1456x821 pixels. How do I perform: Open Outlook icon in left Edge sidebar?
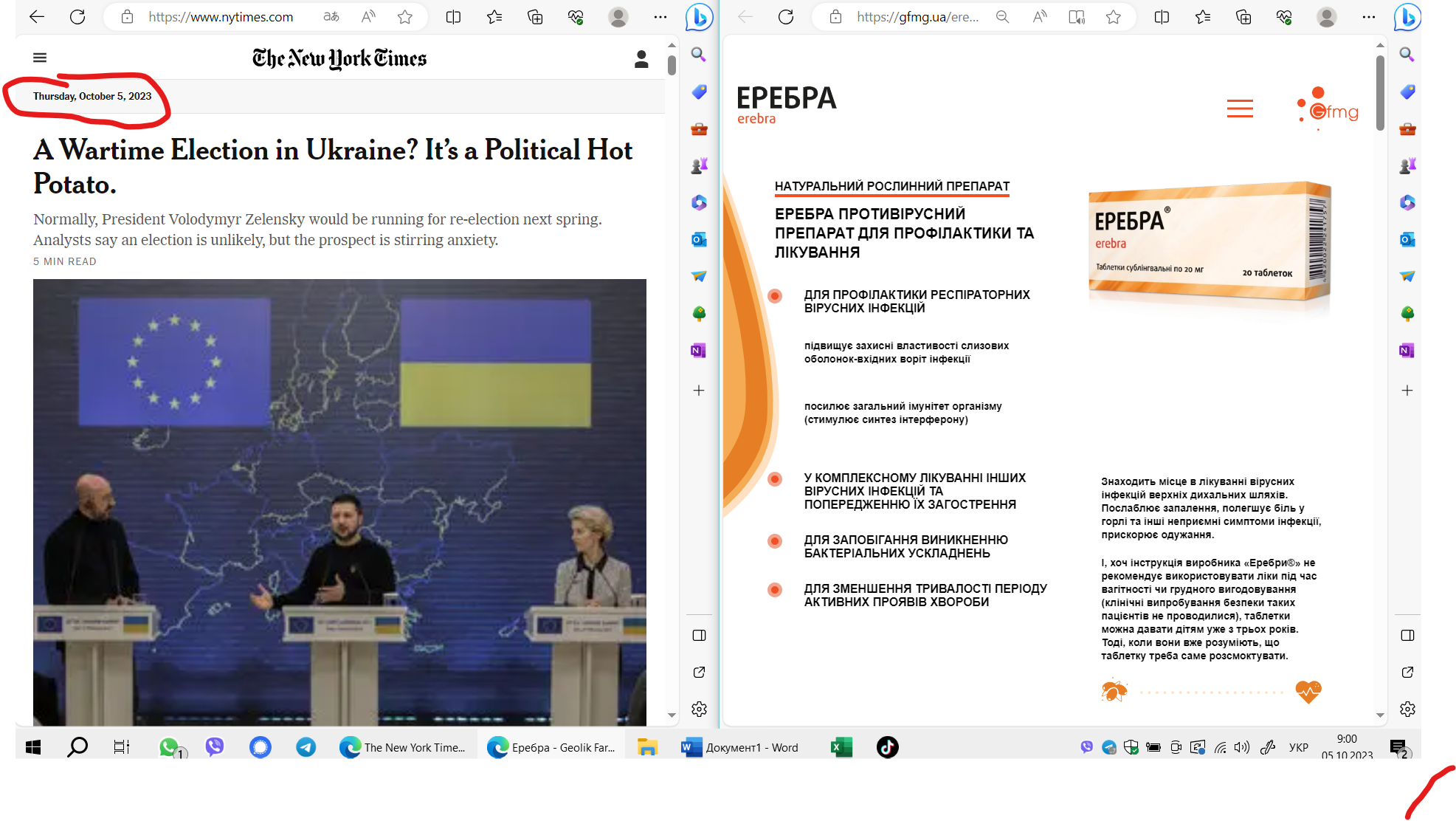point(699,239)
